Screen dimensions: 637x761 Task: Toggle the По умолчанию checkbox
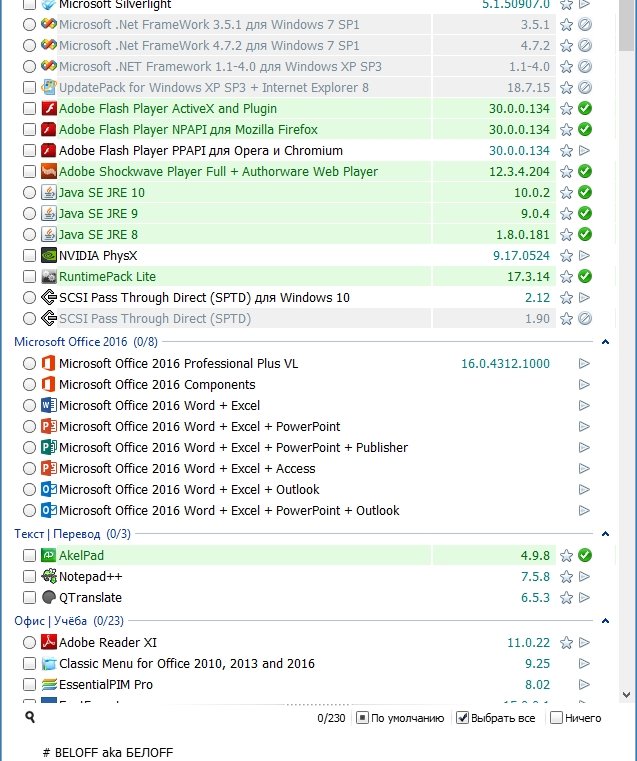[362, 718]
